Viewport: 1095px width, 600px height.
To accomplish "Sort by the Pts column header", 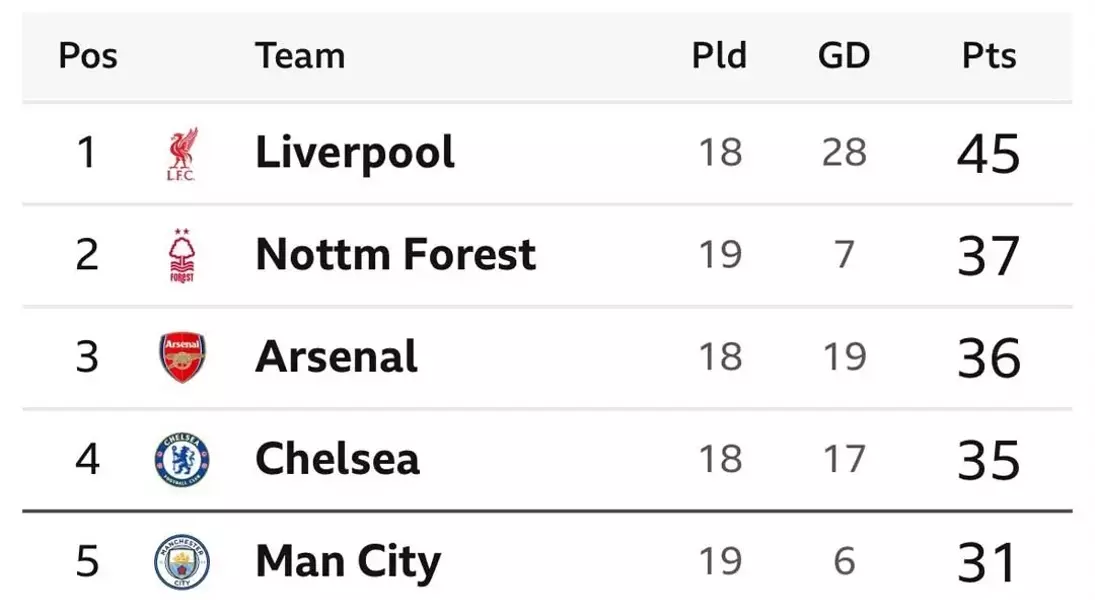I will pos(988,56).
